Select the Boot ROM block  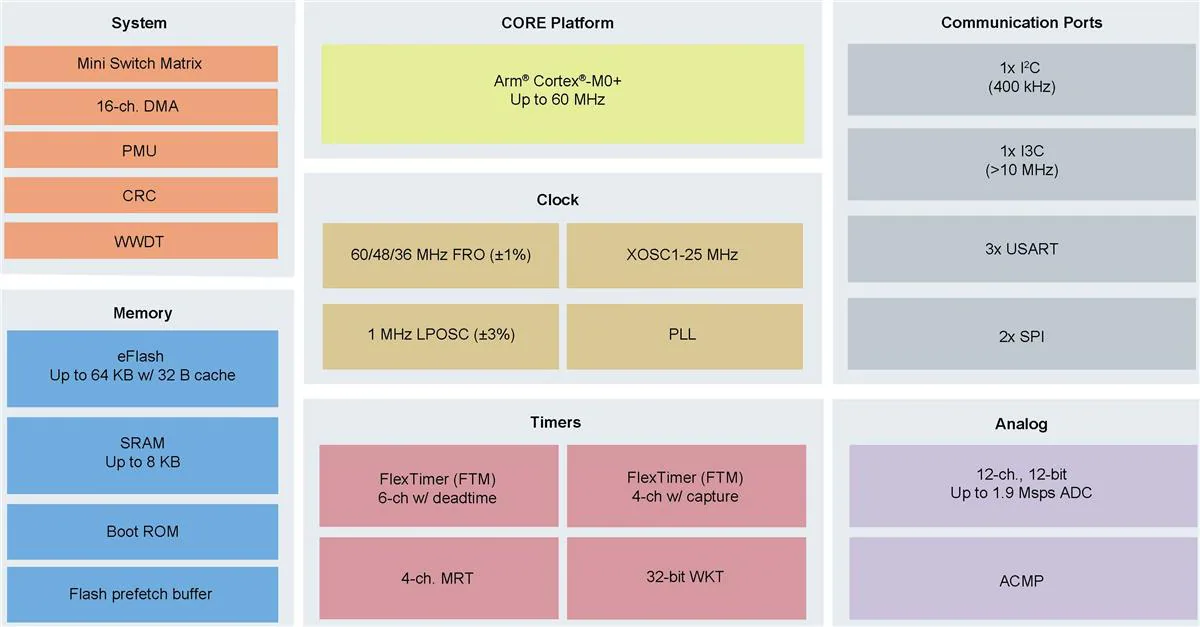pyautogui.click(x=143, y=531)
